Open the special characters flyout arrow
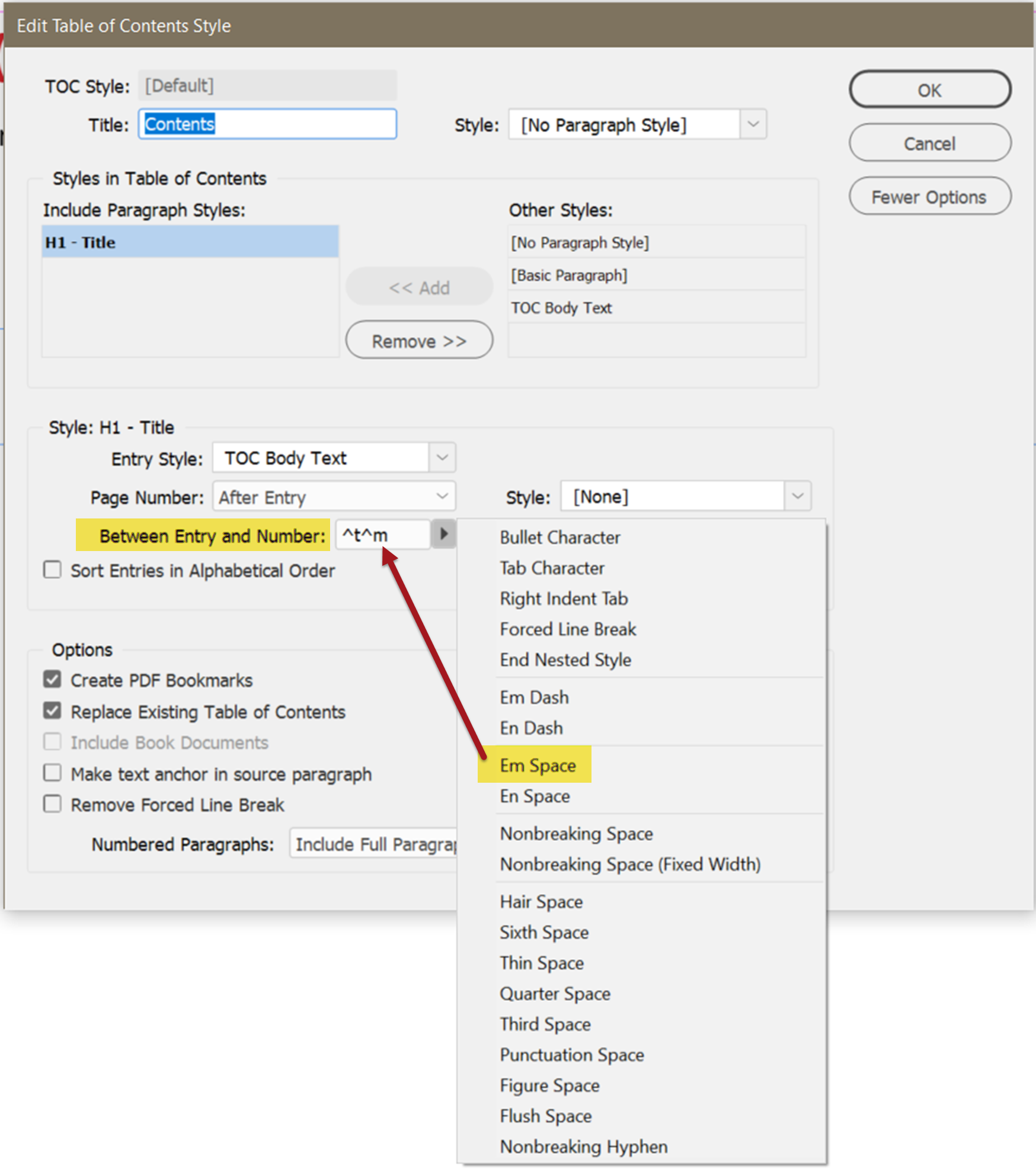Screen dimensions: 1036x1172 tap(443, 534)
